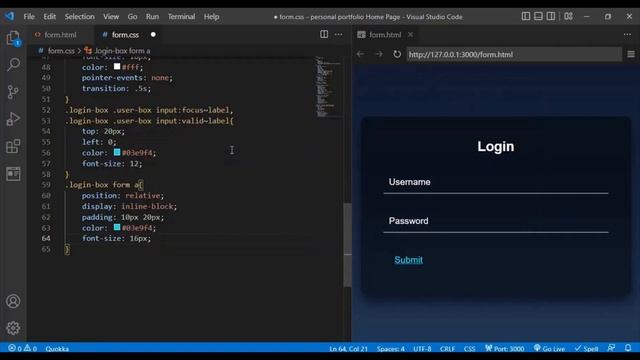Click the Submit link in preview
Viewport: 640px width, 360px height.
tap(408, 260)
